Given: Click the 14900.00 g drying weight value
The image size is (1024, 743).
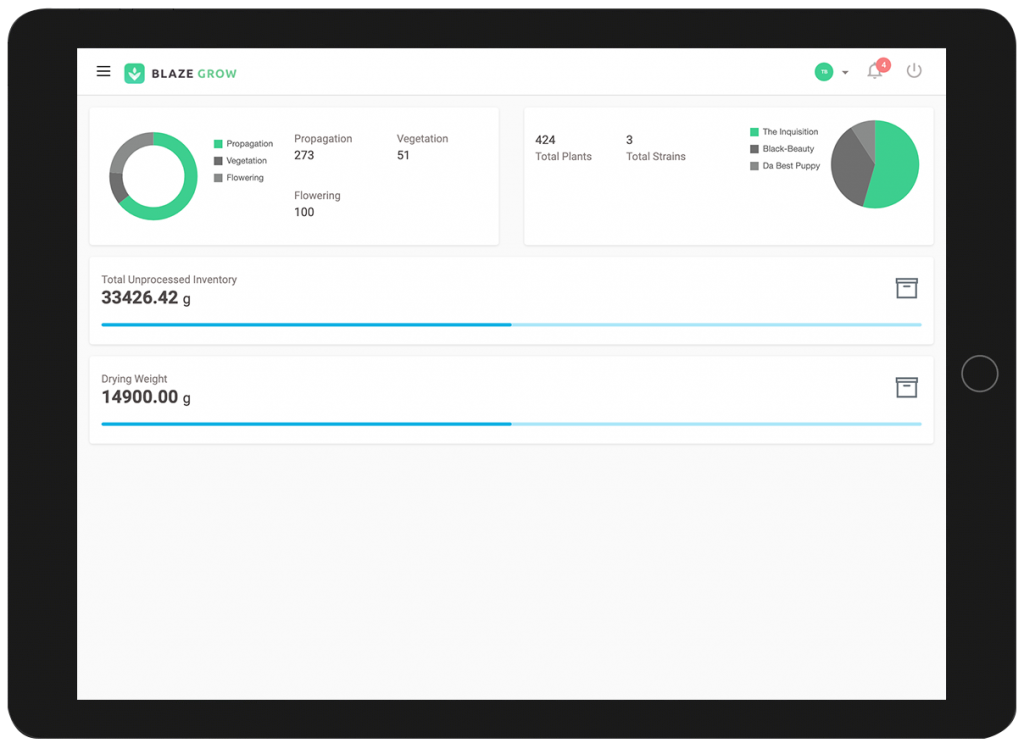Looking at the screenshot, I should (x=146, y=397).
